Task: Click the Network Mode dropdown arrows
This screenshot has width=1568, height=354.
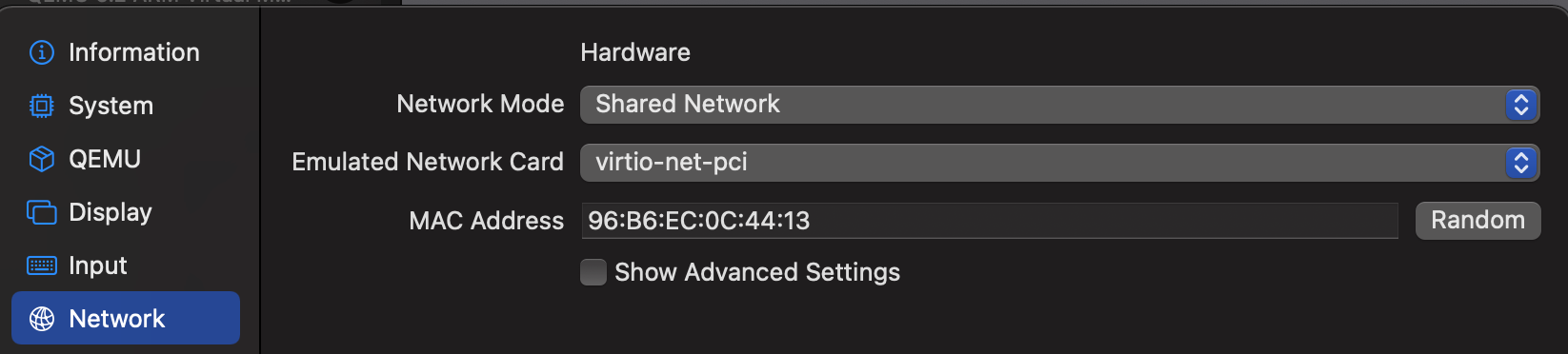Action: [1521, 105]
